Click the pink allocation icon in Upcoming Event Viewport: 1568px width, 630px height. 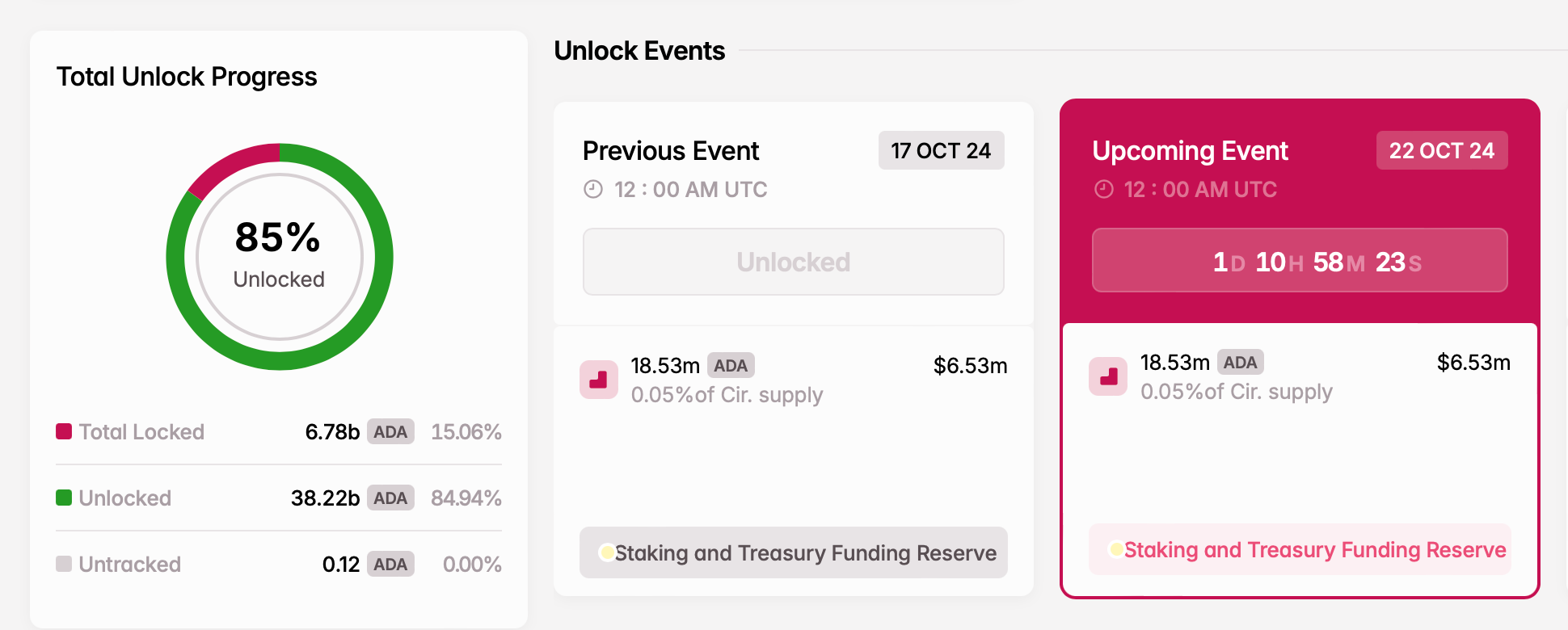(1108, 376)
